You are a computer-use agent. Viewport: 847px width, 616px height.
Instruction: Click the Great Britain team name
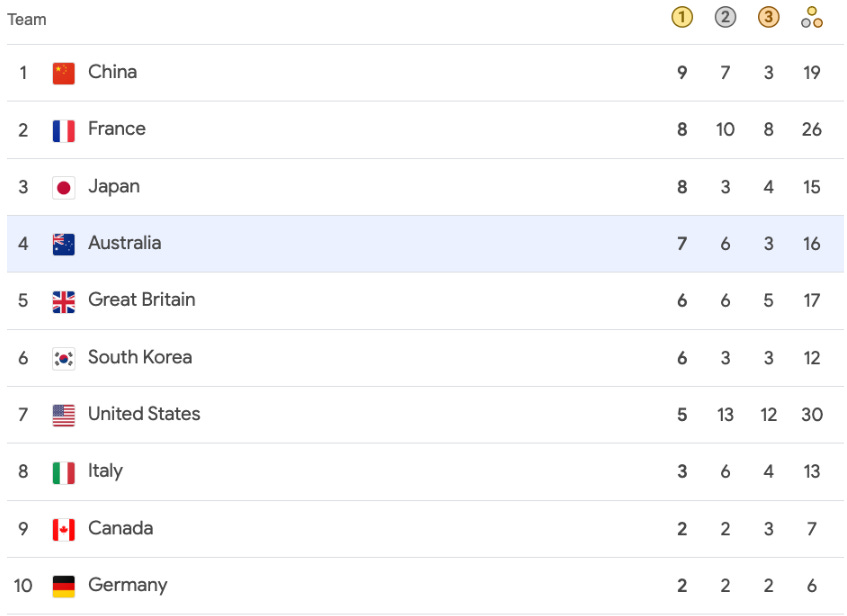[142, 300]
